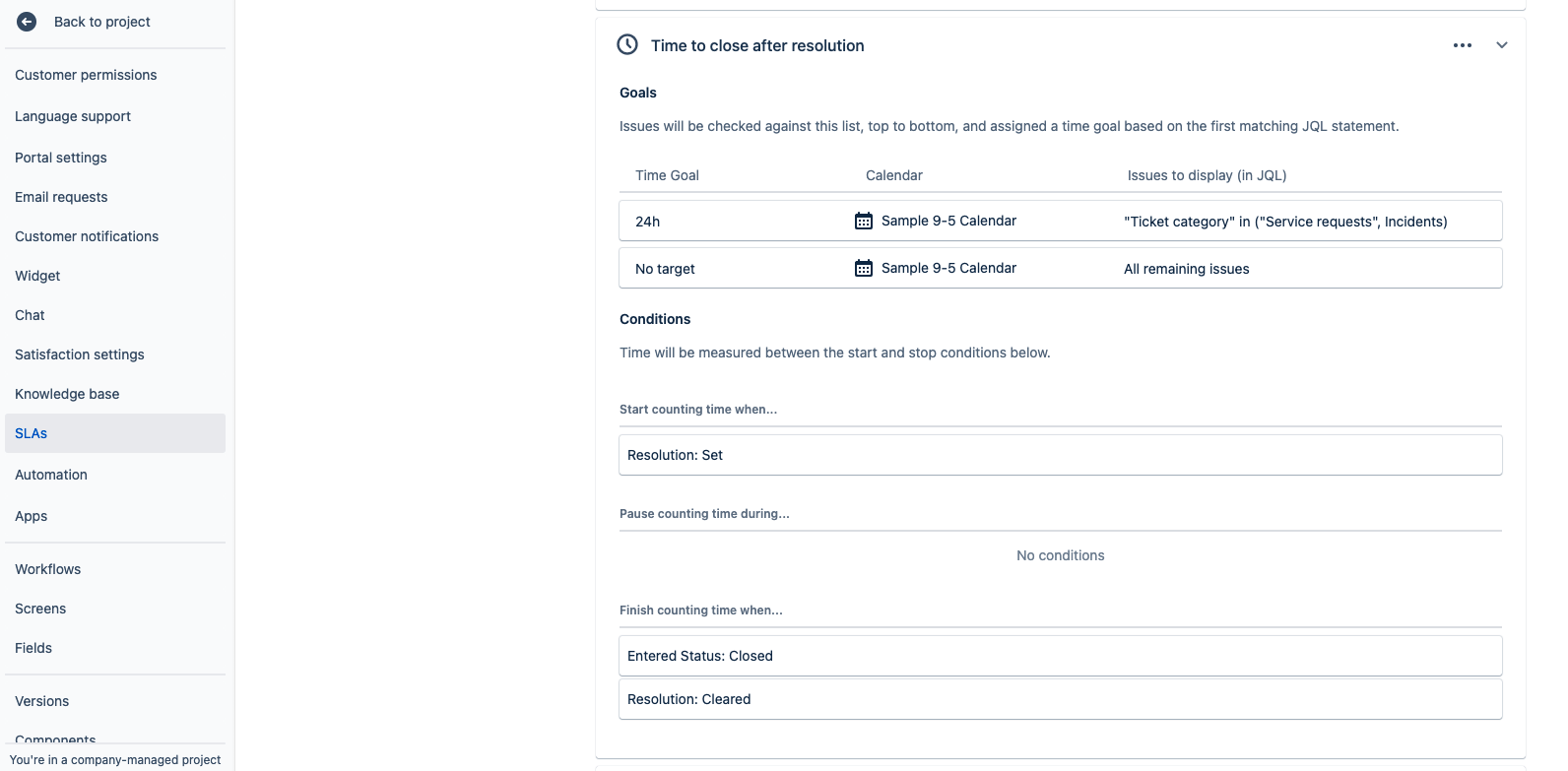Go to Customer permissions
This screenshot has height=771, width=1568.
pyautogui.click(x=86, y=75)
